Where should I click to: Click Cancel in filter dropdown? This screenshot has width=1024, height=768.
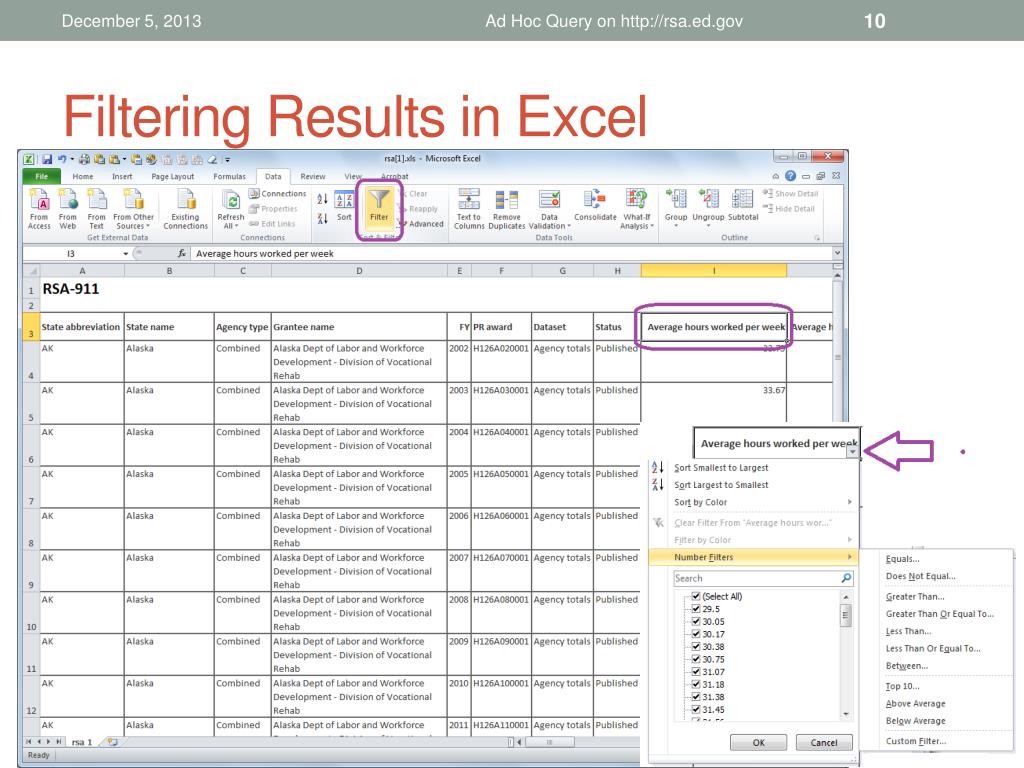824,743
